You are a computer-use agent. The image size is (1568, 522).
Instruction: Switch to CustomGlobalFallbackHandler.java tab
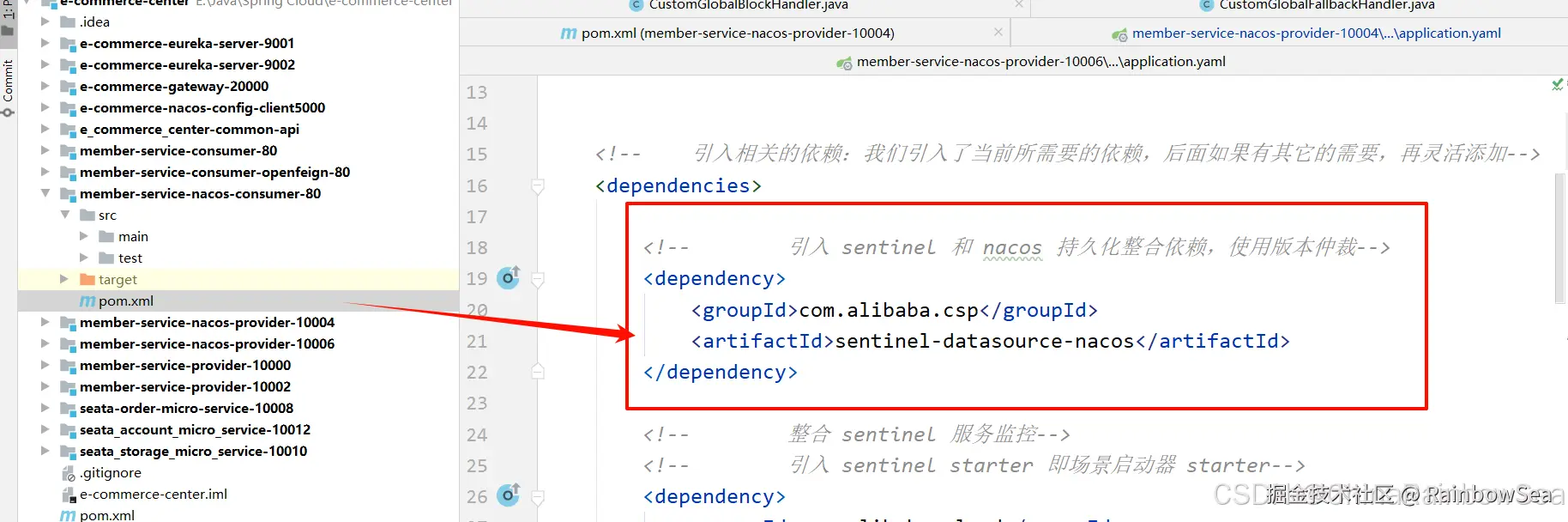coord(1327,5)
